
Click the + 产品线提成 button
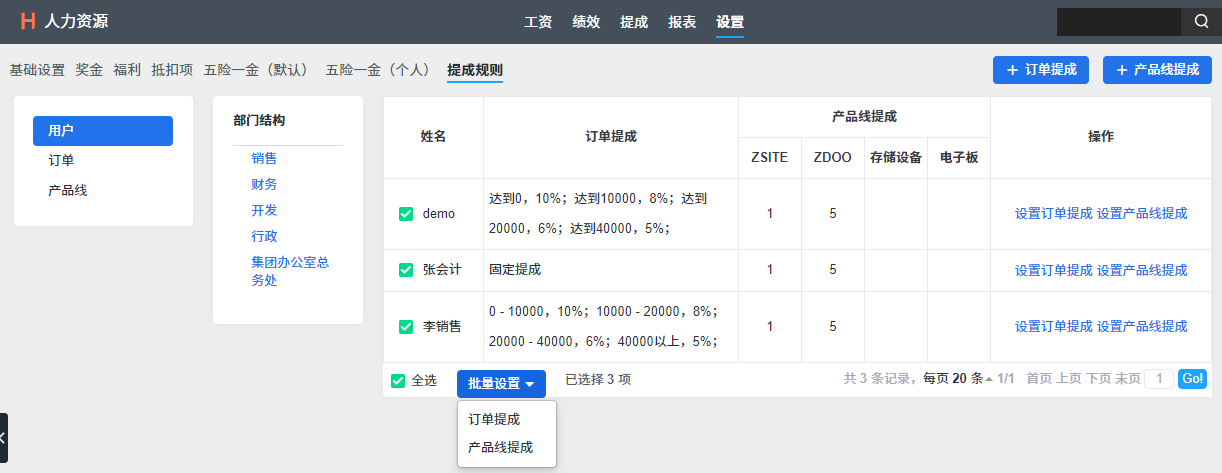click(1157, 70)
